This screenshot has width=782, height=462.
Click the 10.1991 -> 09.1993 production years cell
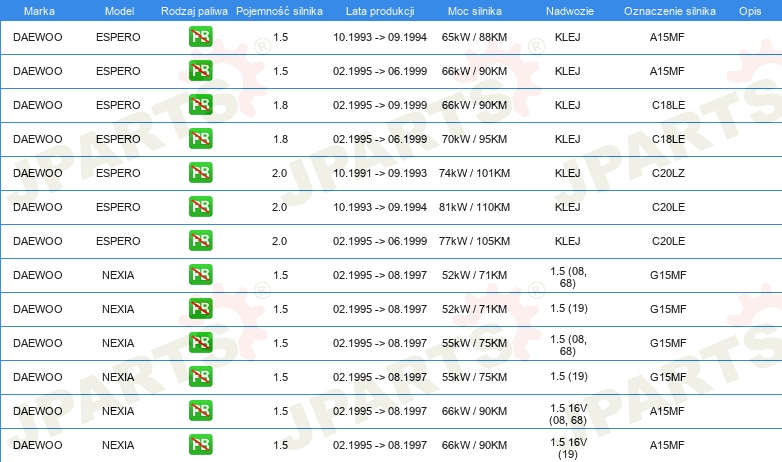(380, 173)
